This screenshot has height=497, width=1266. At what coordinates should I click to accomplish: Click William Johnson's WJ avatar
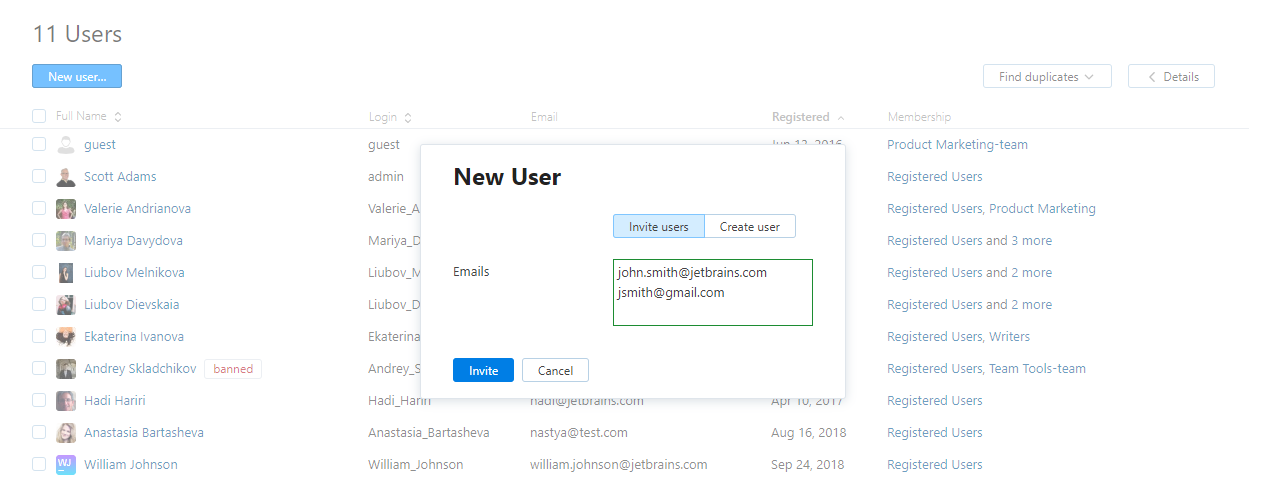[x=66, y=465]
